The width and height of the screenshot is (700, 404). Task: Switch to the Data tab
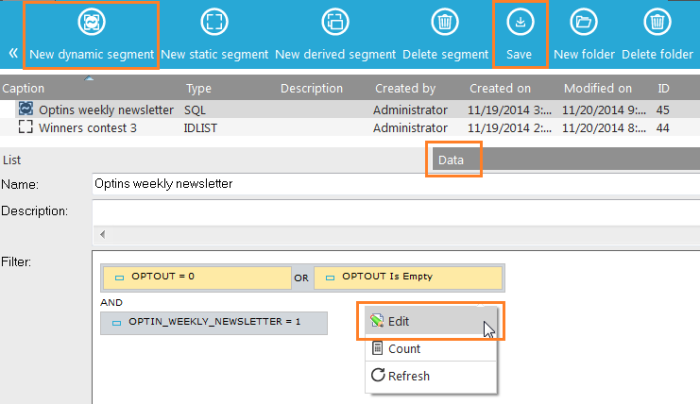451,160
